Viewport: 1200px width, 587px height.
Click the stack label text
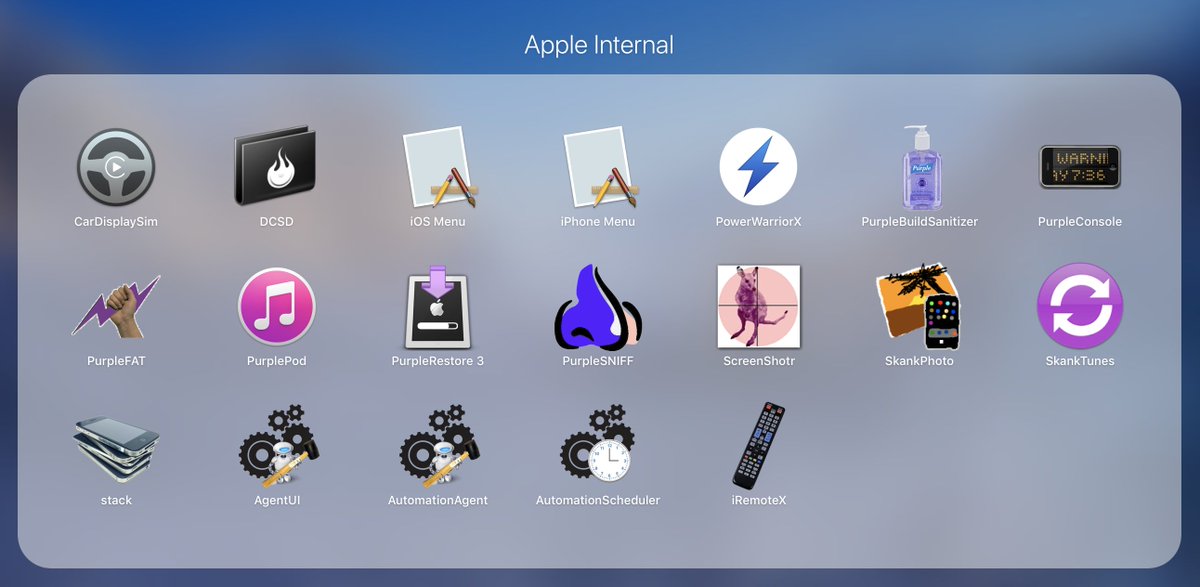116,500
